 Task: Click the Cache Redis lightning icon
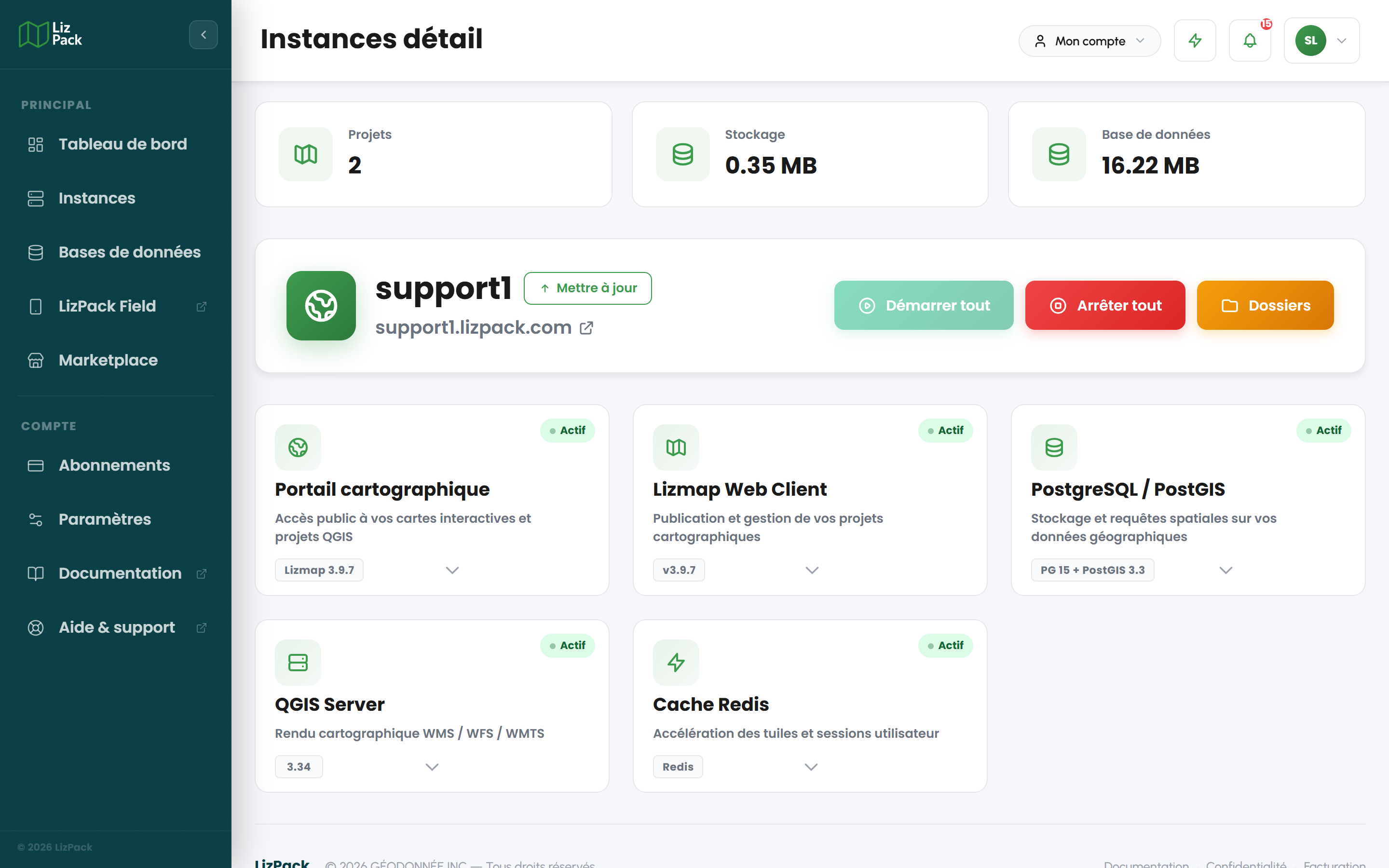pyautogui.click(x=676, y=663)
